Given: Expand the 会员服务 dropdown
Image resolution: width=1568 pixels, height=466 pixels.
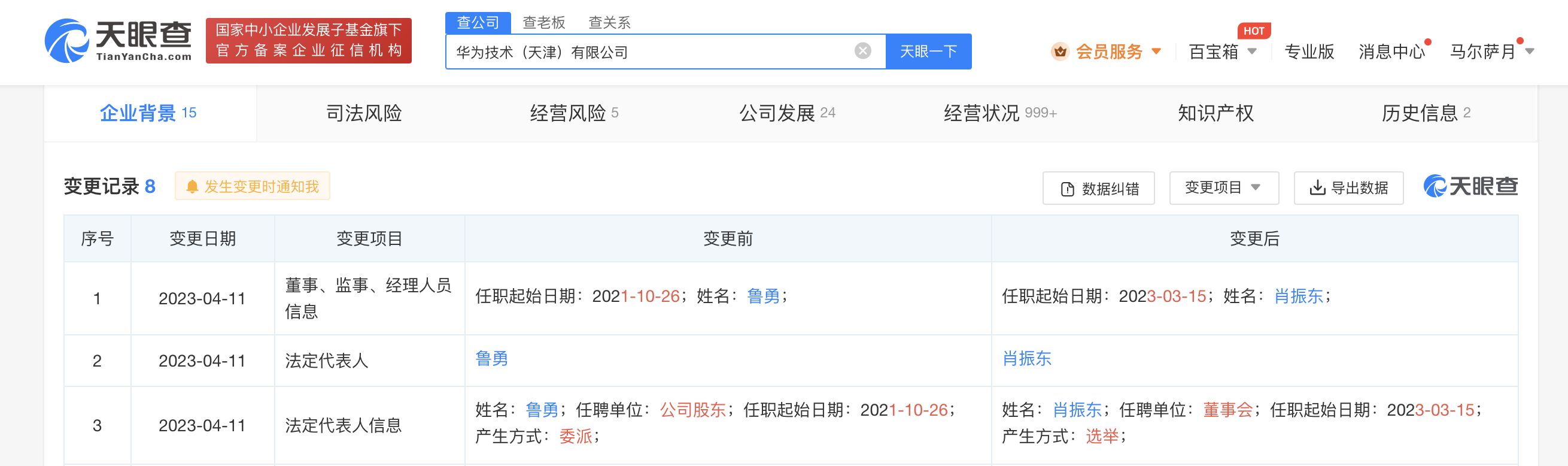Looking at the screenshot, I should tap(1156, 52).
